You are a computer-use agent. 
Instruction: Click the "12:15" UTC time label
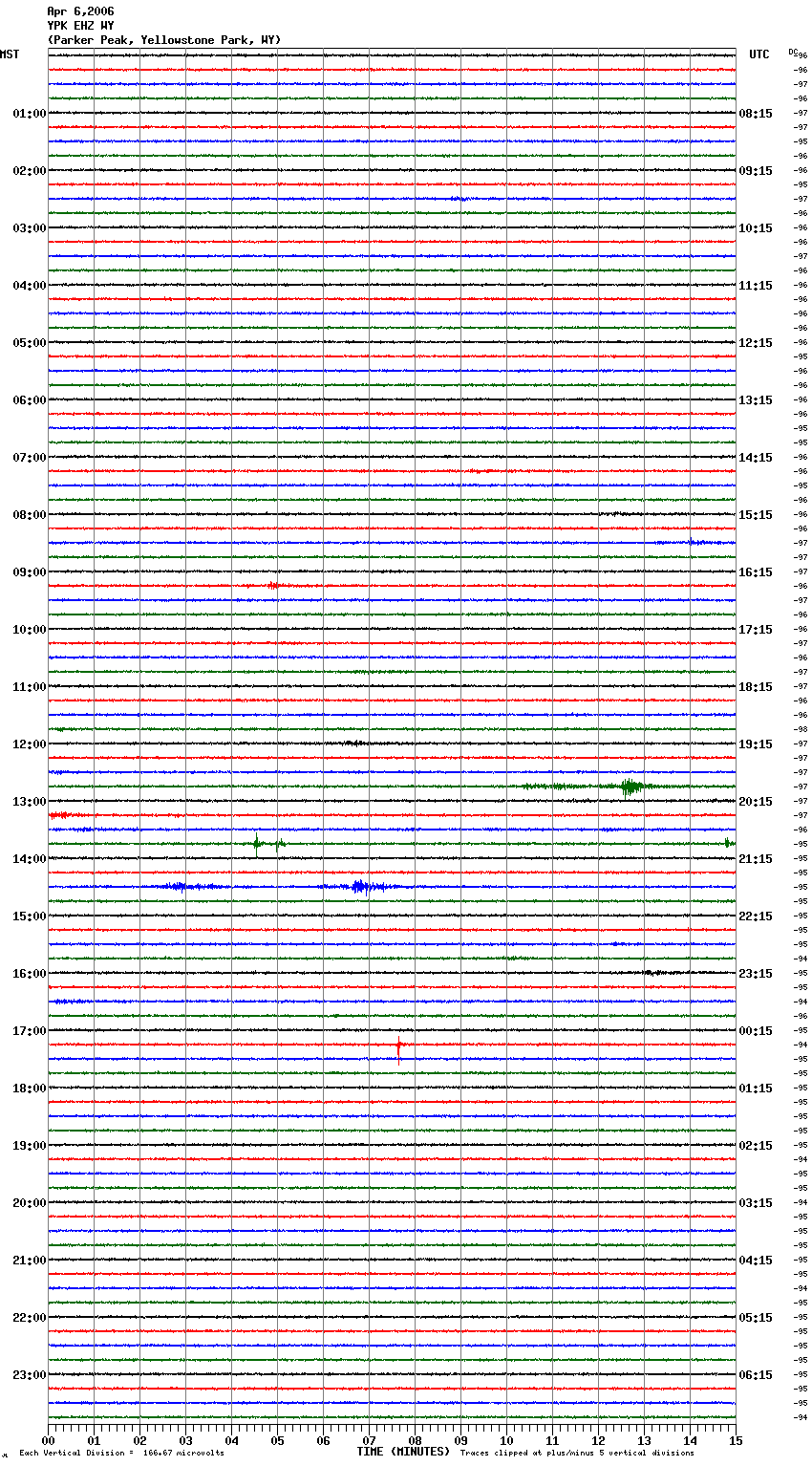[756, 343]
